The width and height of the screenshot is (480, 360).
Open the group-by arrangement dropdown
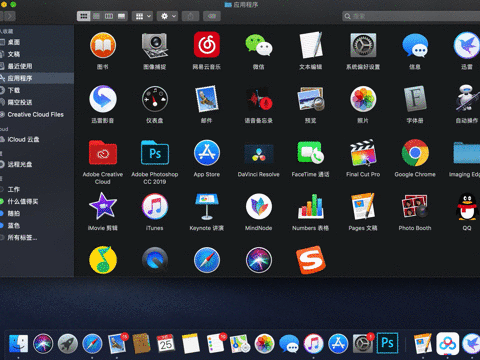point(143,16)
